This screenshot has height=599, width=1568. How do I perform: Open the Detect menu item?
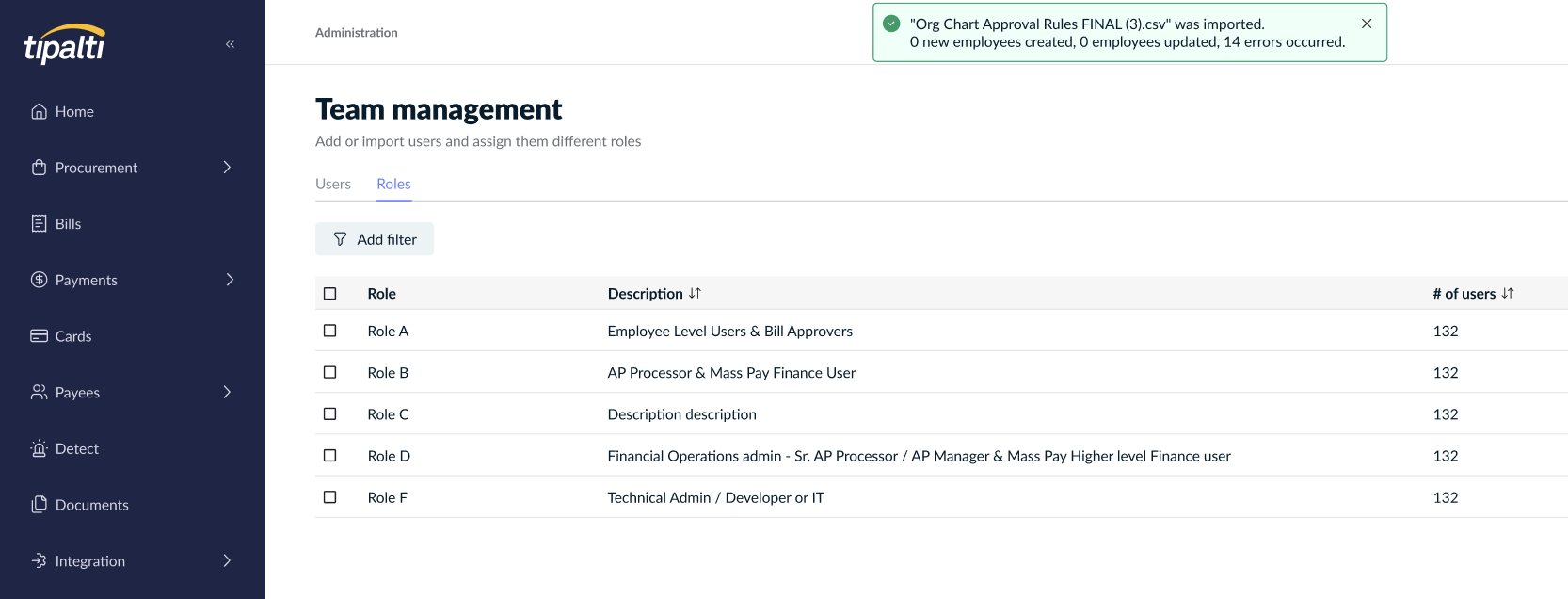coord(77,448)
